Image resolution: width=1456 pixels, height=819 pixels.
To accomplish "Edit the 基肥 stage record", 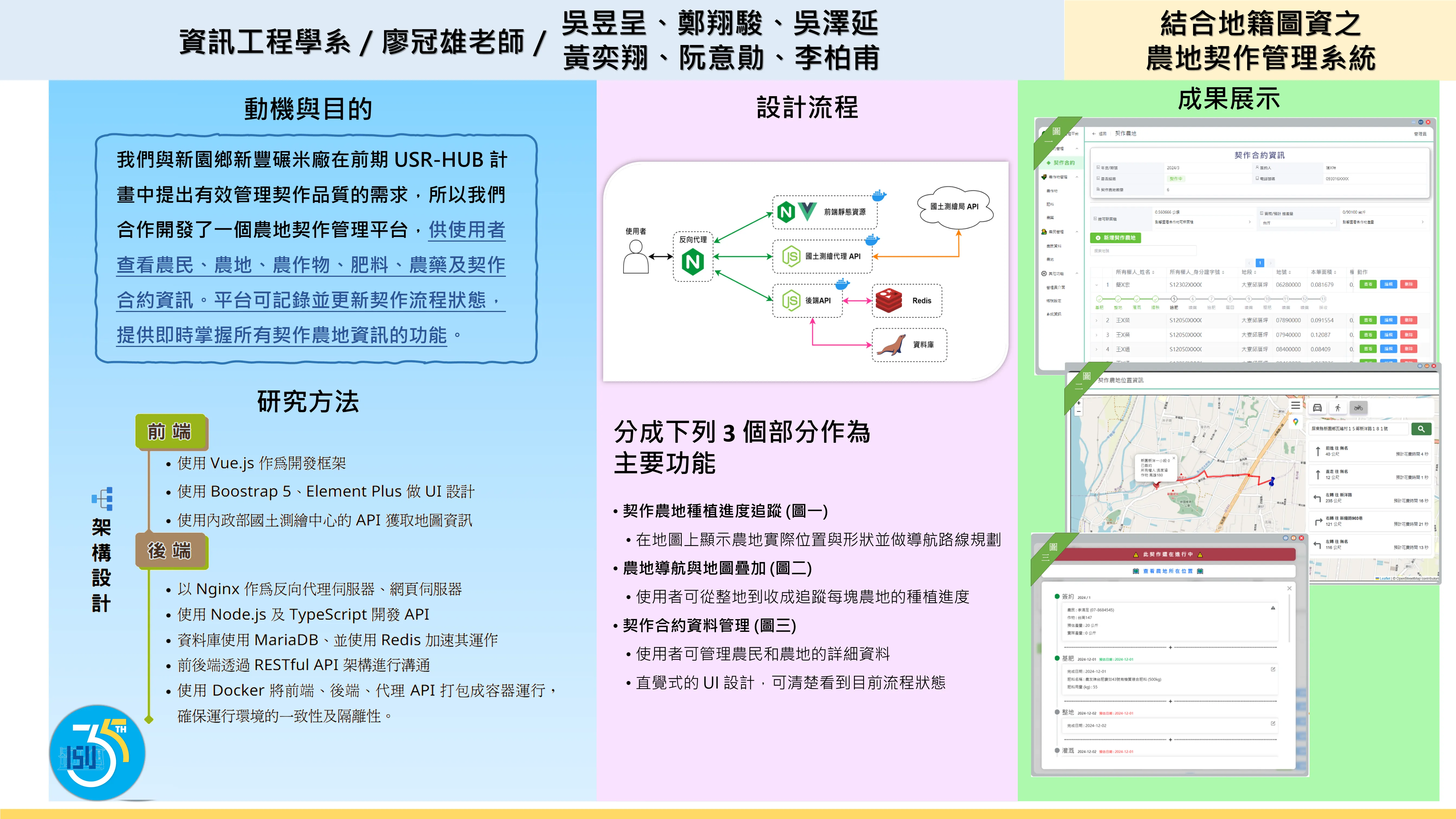I will pos(1273,669).
